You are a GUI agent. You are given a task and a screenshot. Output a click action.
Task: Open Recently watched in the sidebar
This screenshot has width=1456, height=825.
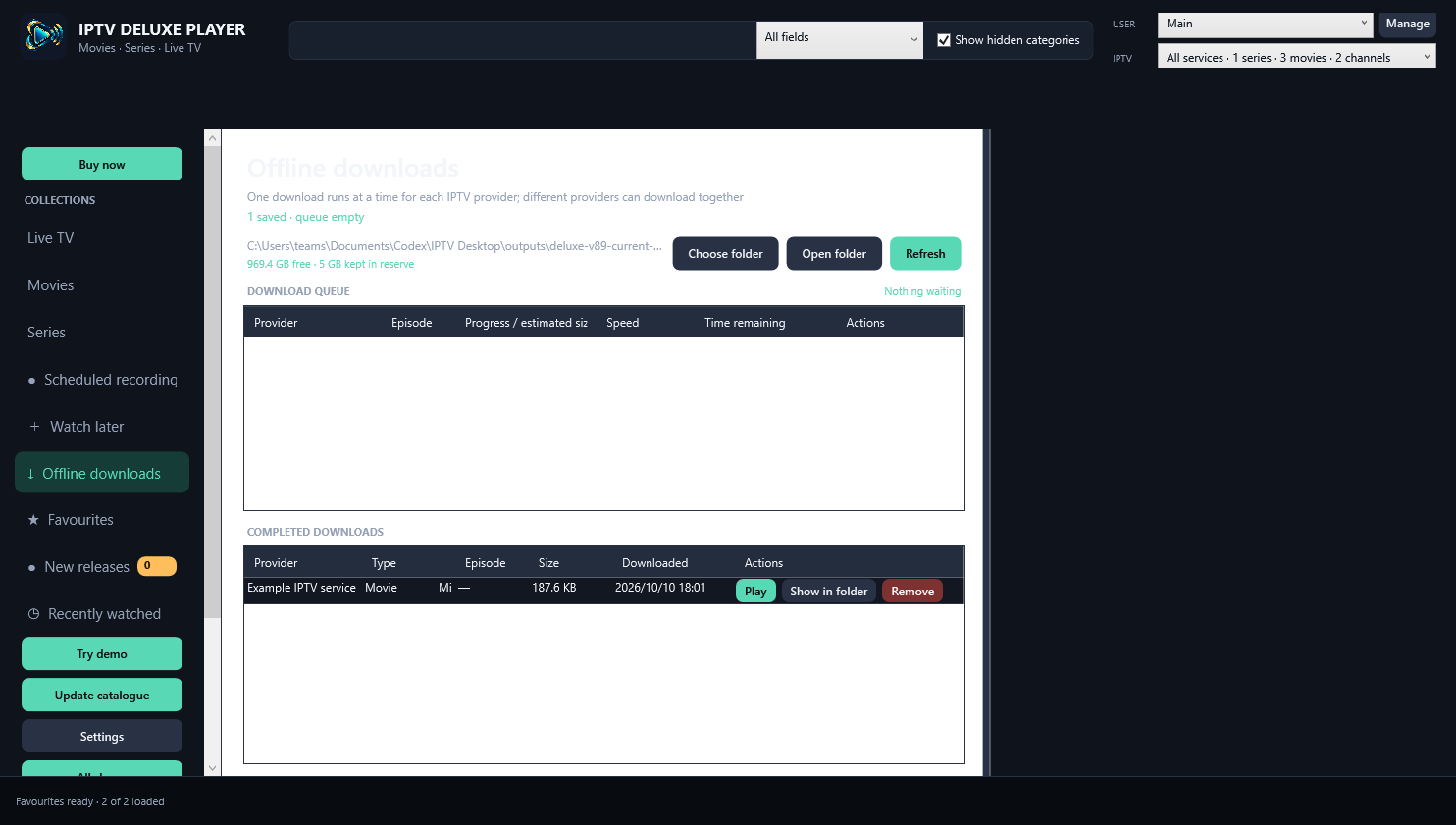click(x=102, y=614)
